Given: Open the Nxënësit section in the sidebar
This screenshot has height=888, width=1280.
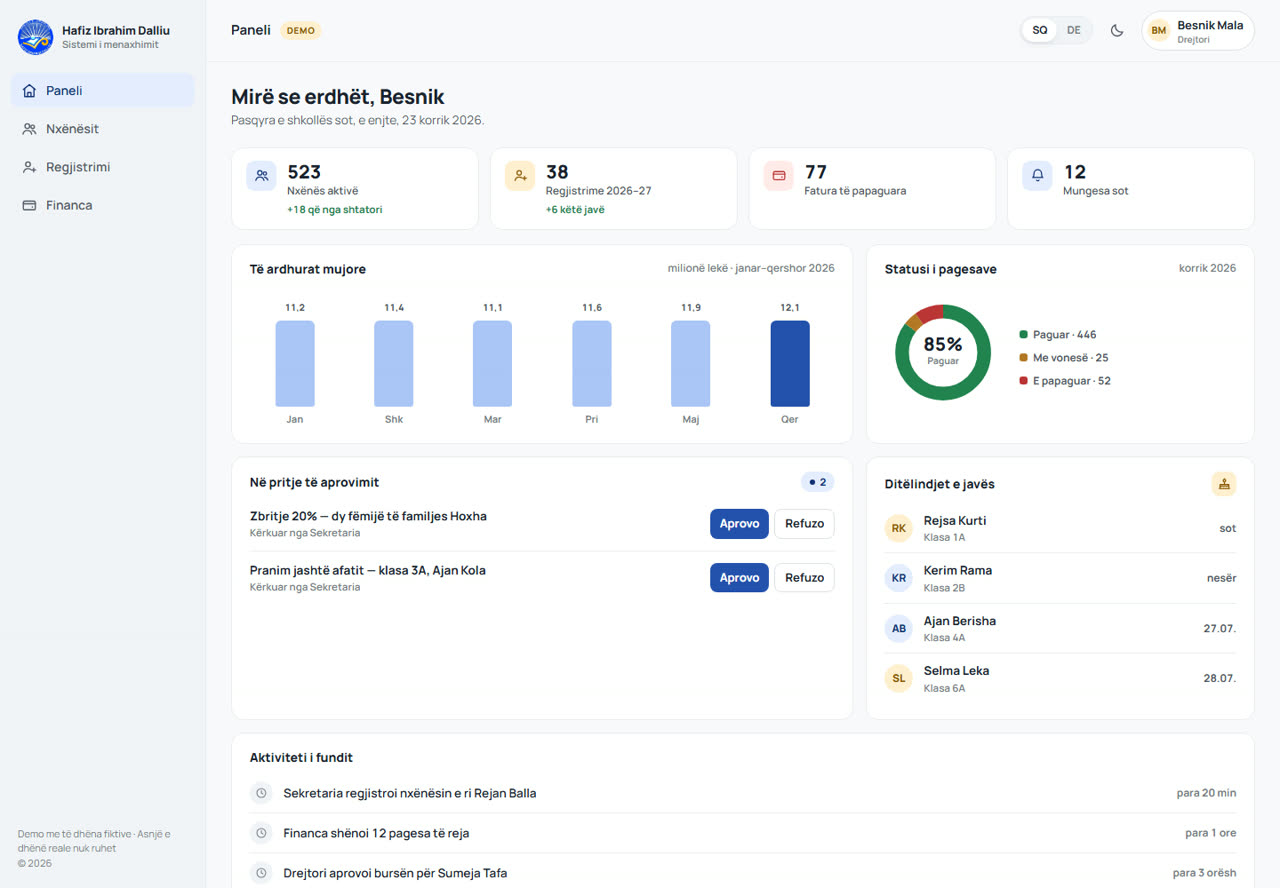Looking at the screenshot, I should pos(103,129).
